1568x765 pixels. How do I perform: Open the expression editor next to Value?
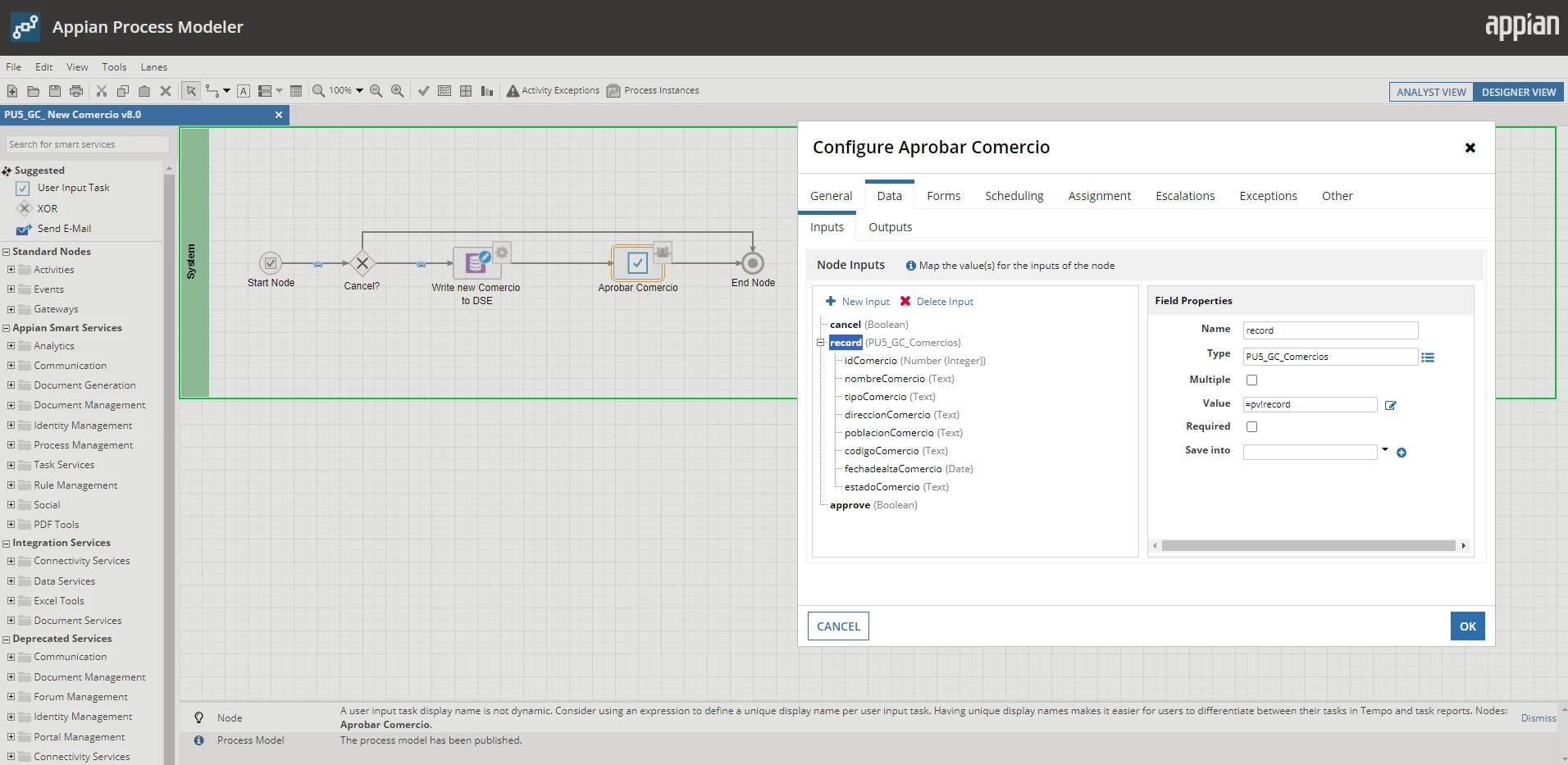click(x=1391, y=405)
